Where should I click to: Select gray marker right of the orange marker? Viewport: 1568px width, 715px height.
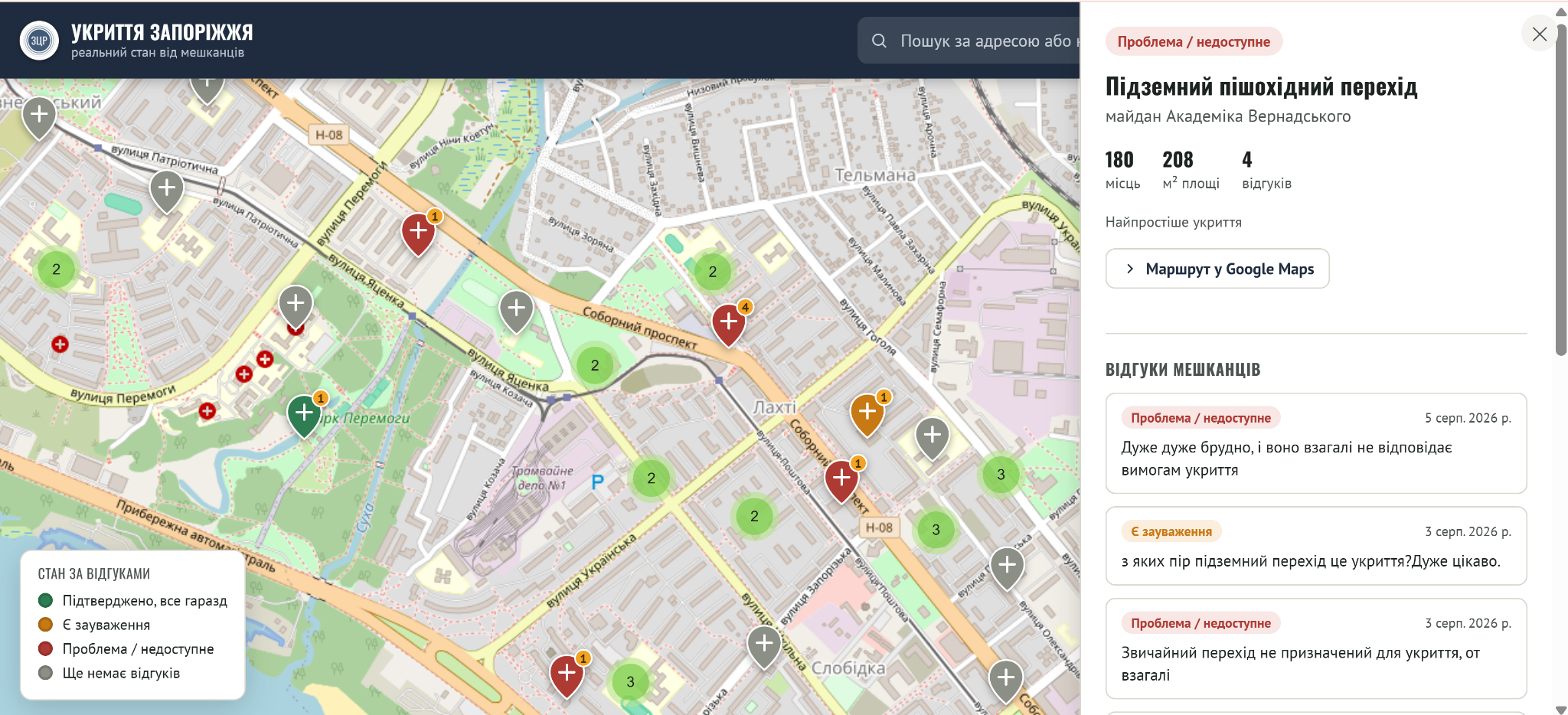pos(933,438)
